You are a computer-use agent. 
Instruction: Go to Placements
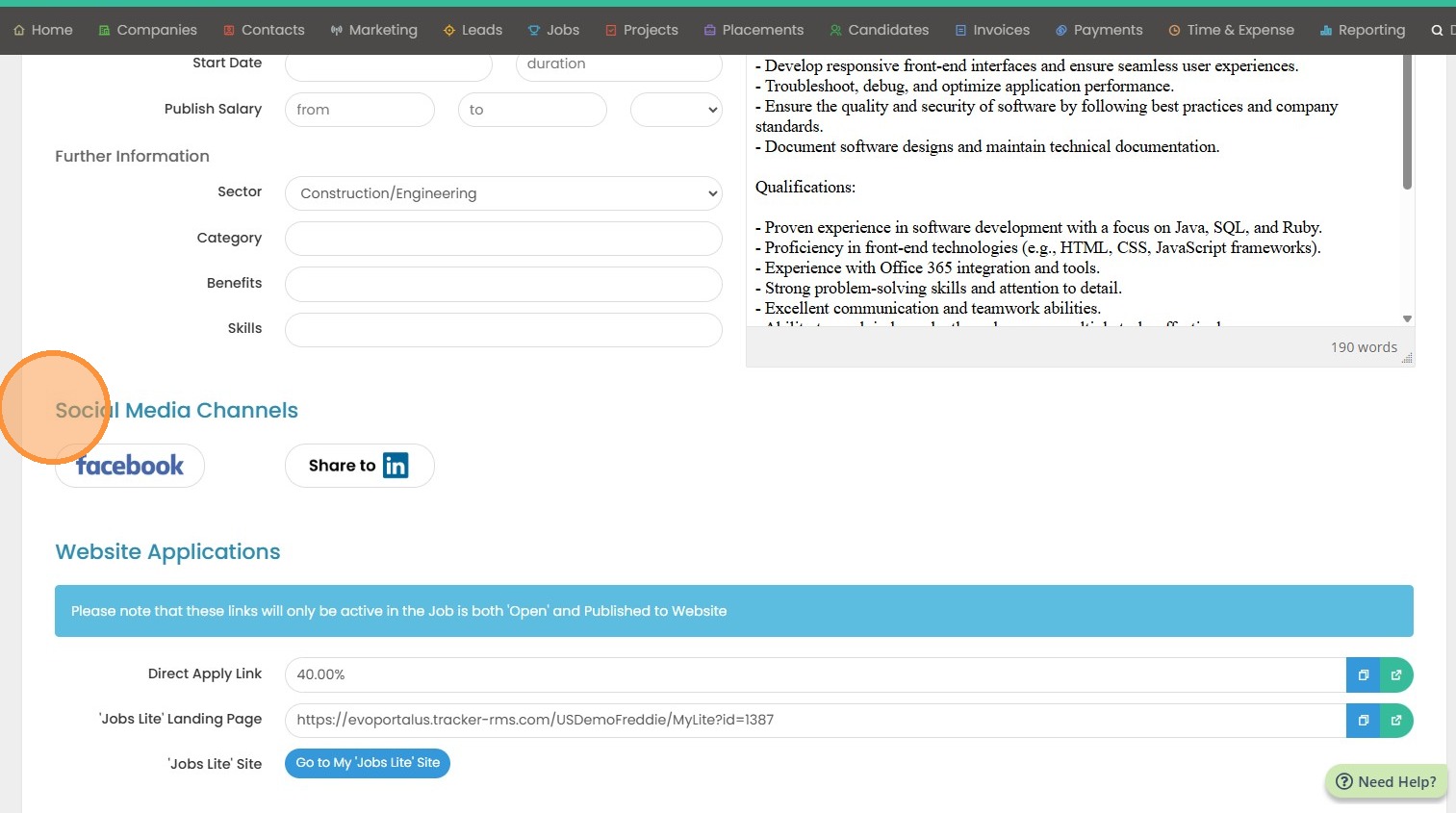pyautogui.click(x=754, y=31)
